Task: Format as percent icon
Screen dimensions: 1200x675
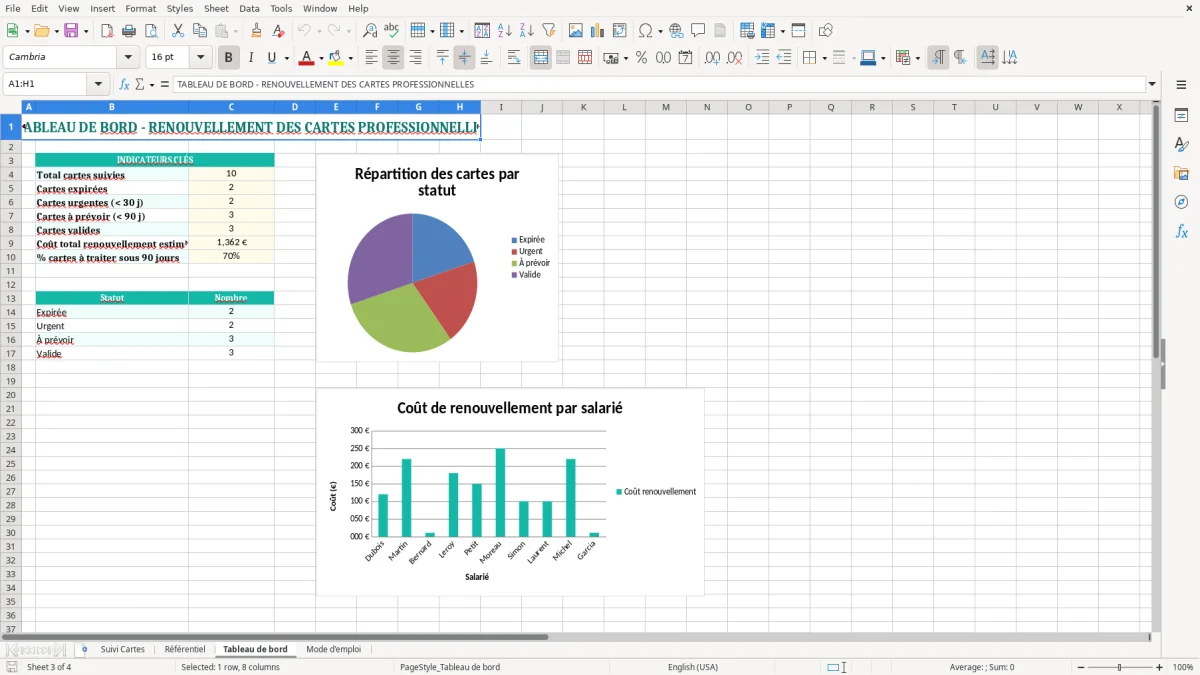Action: click(641, 58)
